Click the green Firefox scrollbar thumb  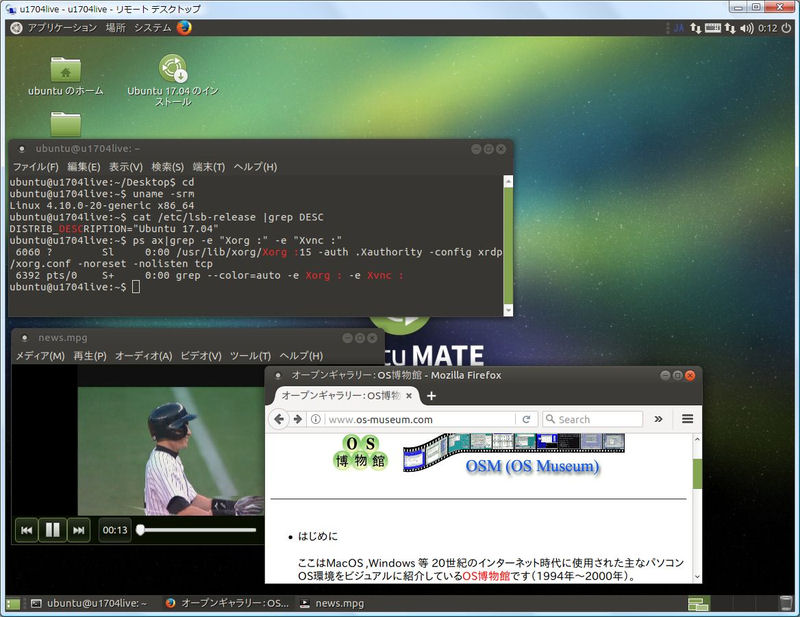tap(697, 474)
